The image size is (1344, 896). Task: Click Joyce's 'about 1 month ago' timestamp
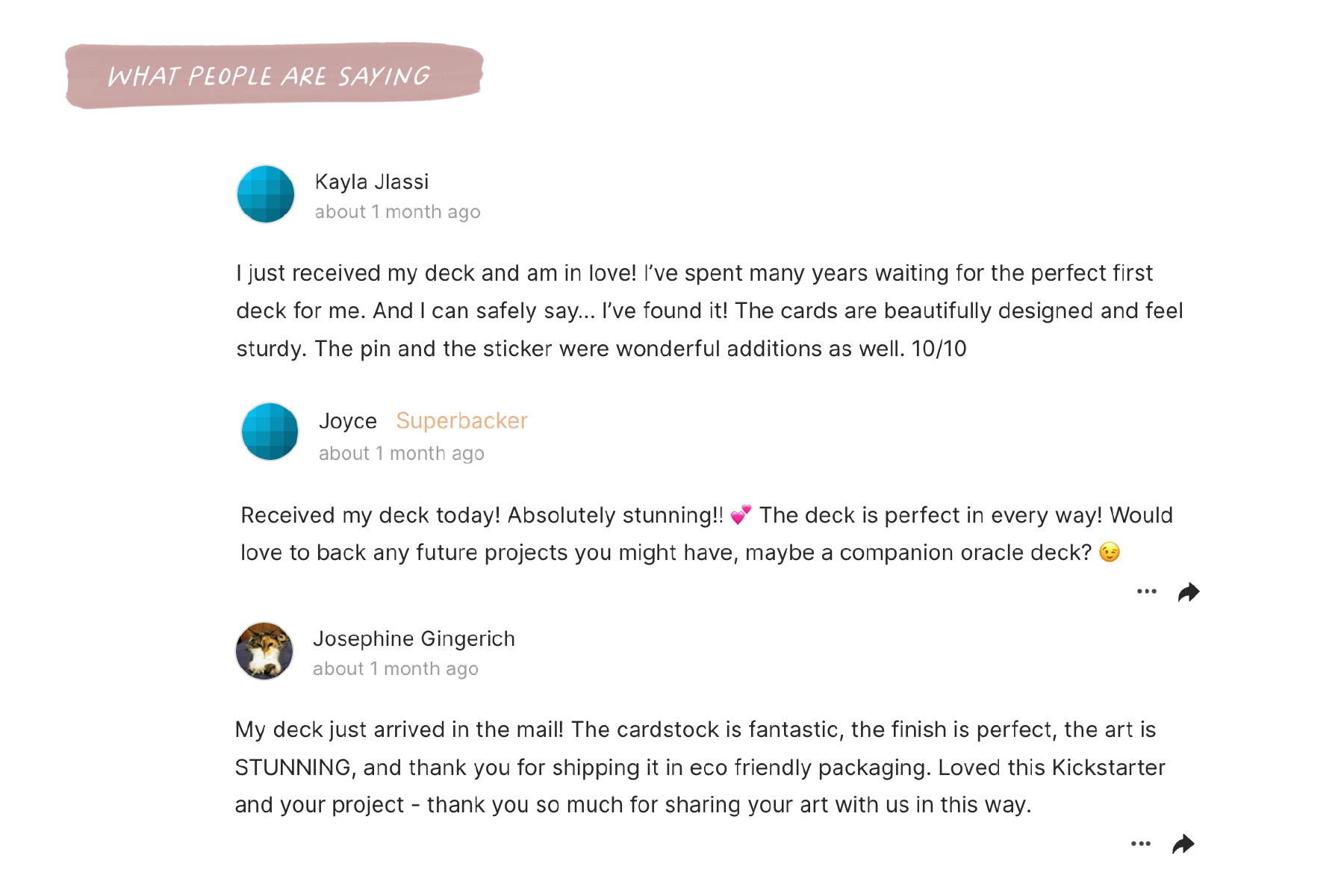(x=402, y=454)
